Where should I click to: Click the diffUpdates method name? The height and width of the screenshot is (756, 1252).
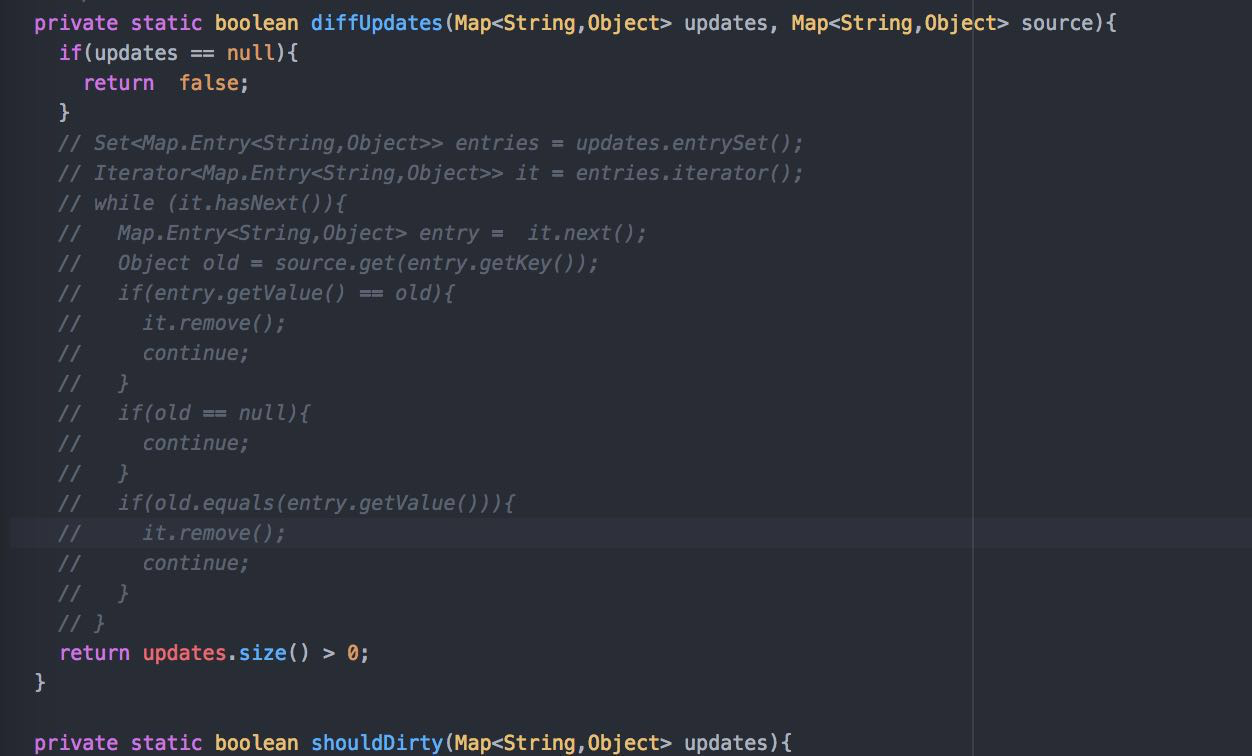click(375, 22)
